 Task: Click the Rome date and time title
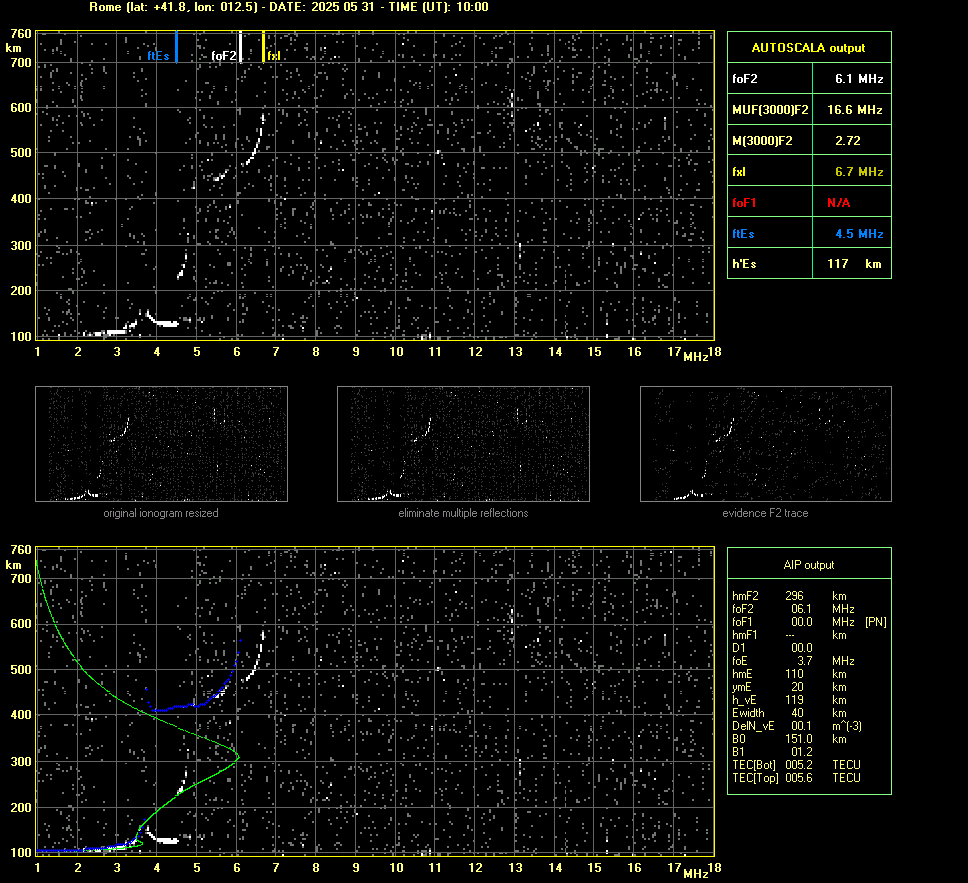click(289, 7)
